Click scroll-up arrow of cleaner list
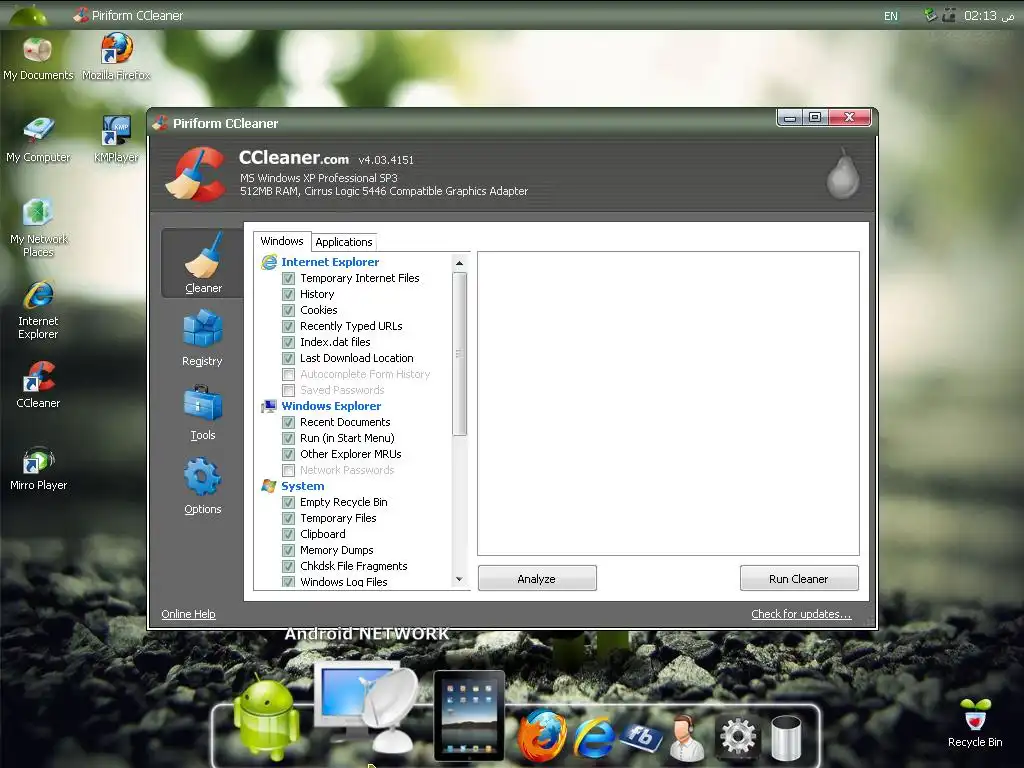Screen dimensions: 1024x768 [x=459, y=263]
